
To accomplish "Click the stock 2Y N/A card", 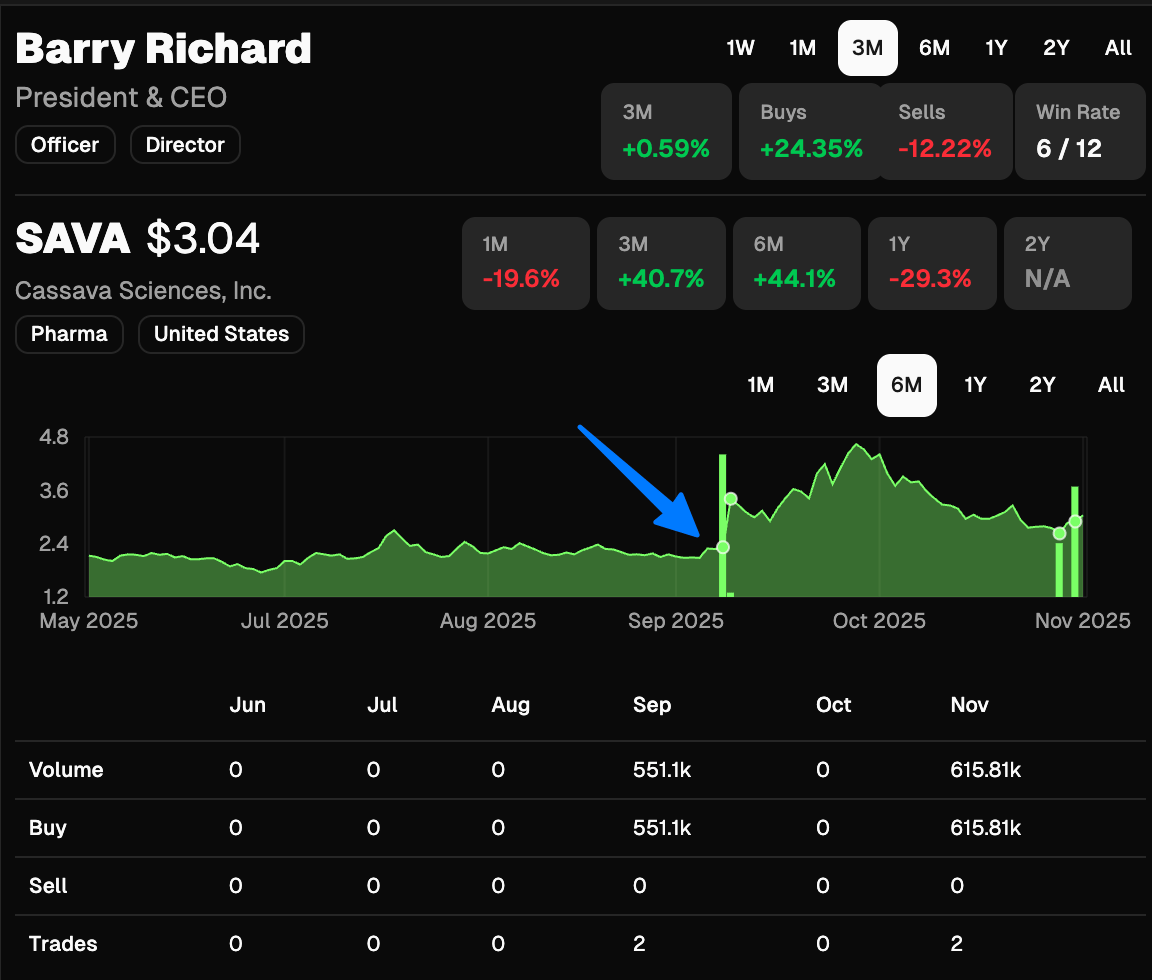I will pos(1068,263).
